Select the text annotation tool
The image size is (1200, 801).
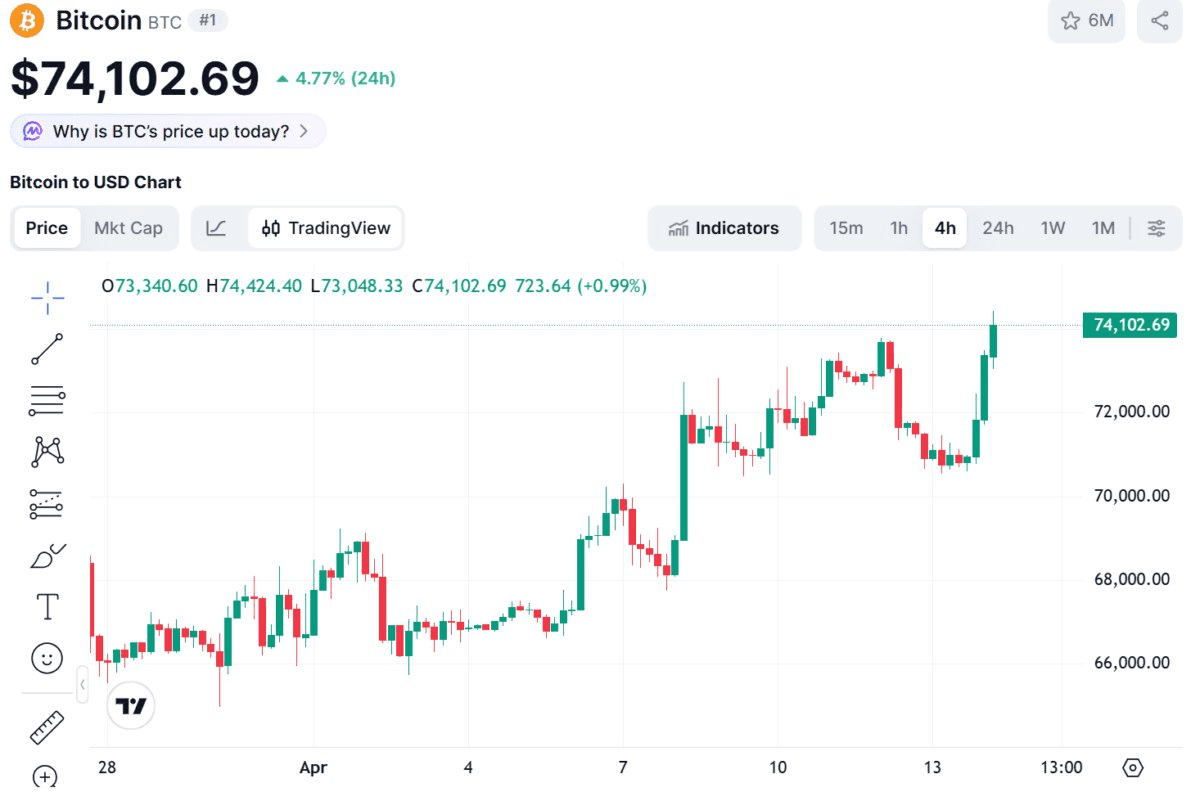click(47, 607)
